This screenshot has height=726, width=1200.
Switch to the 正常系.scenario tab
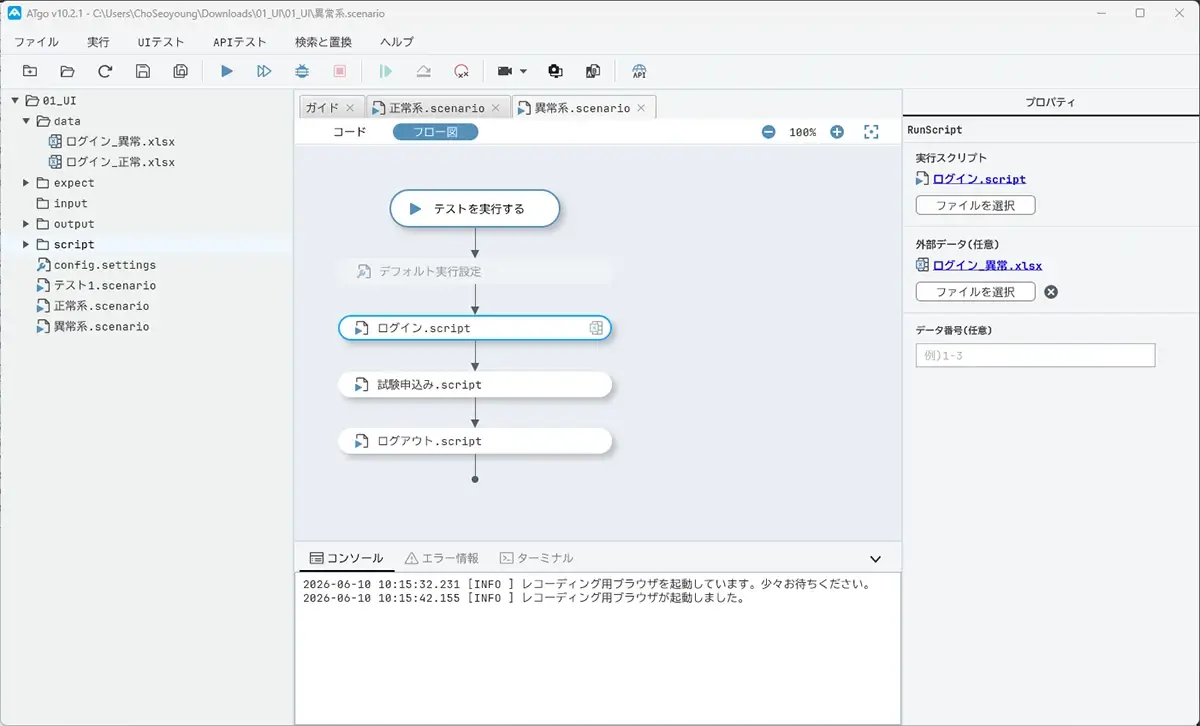coord(437,108)
